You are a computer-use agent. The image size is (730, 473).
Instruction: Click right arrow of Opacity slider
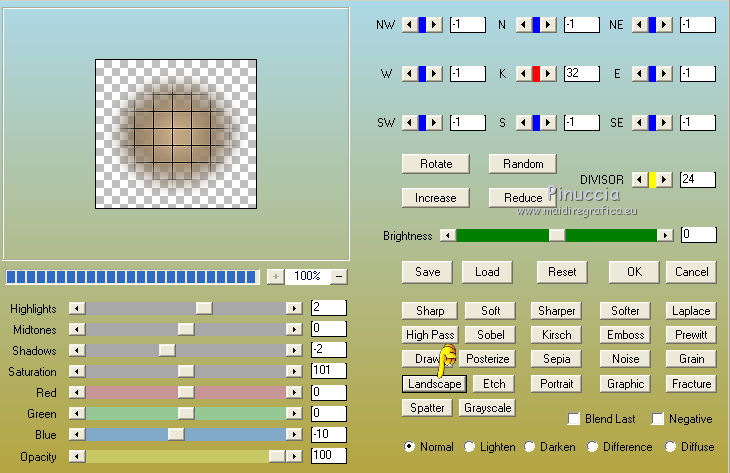(294, 455)
